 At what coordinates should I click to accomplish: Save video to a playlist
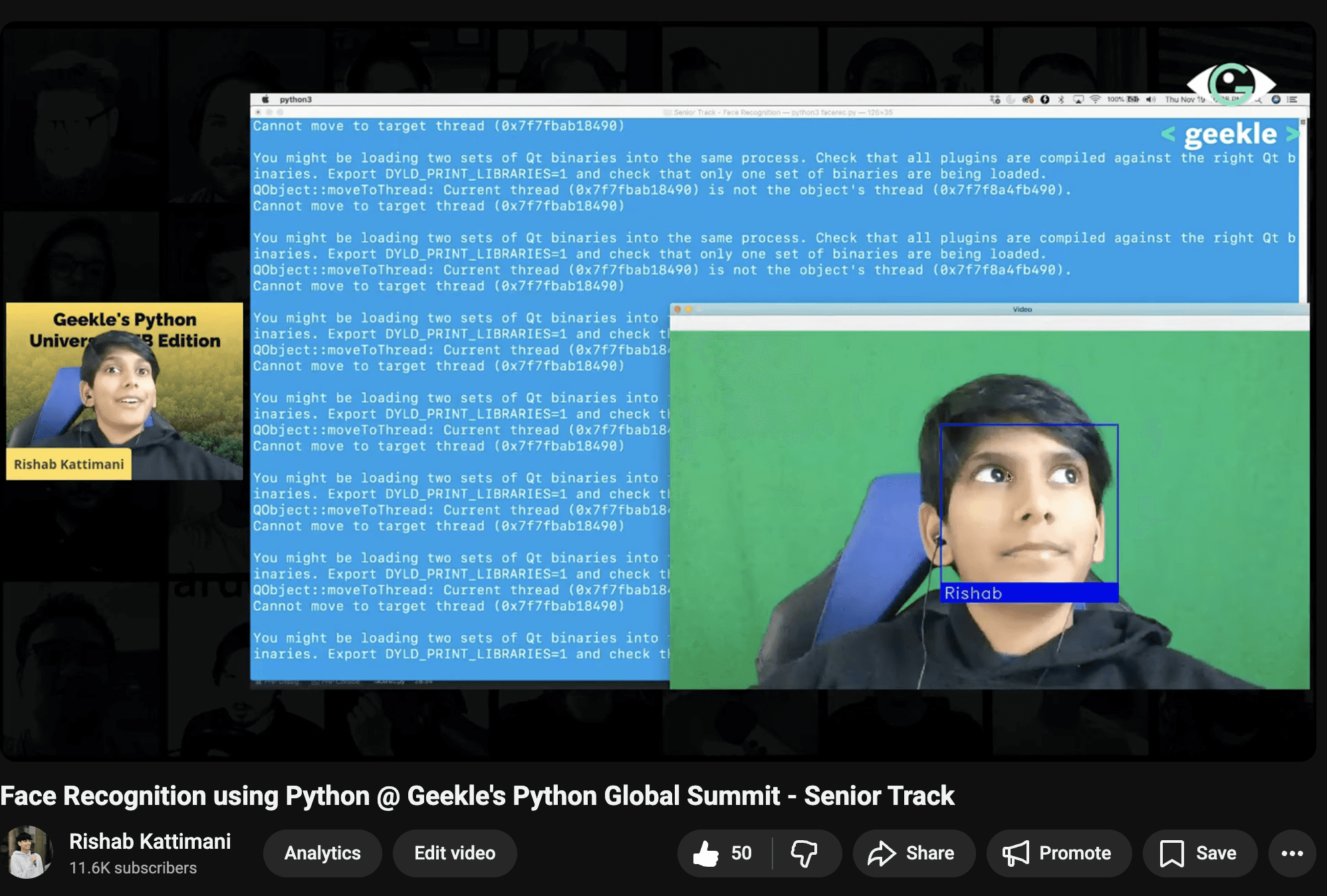[x=1199, y=853]
